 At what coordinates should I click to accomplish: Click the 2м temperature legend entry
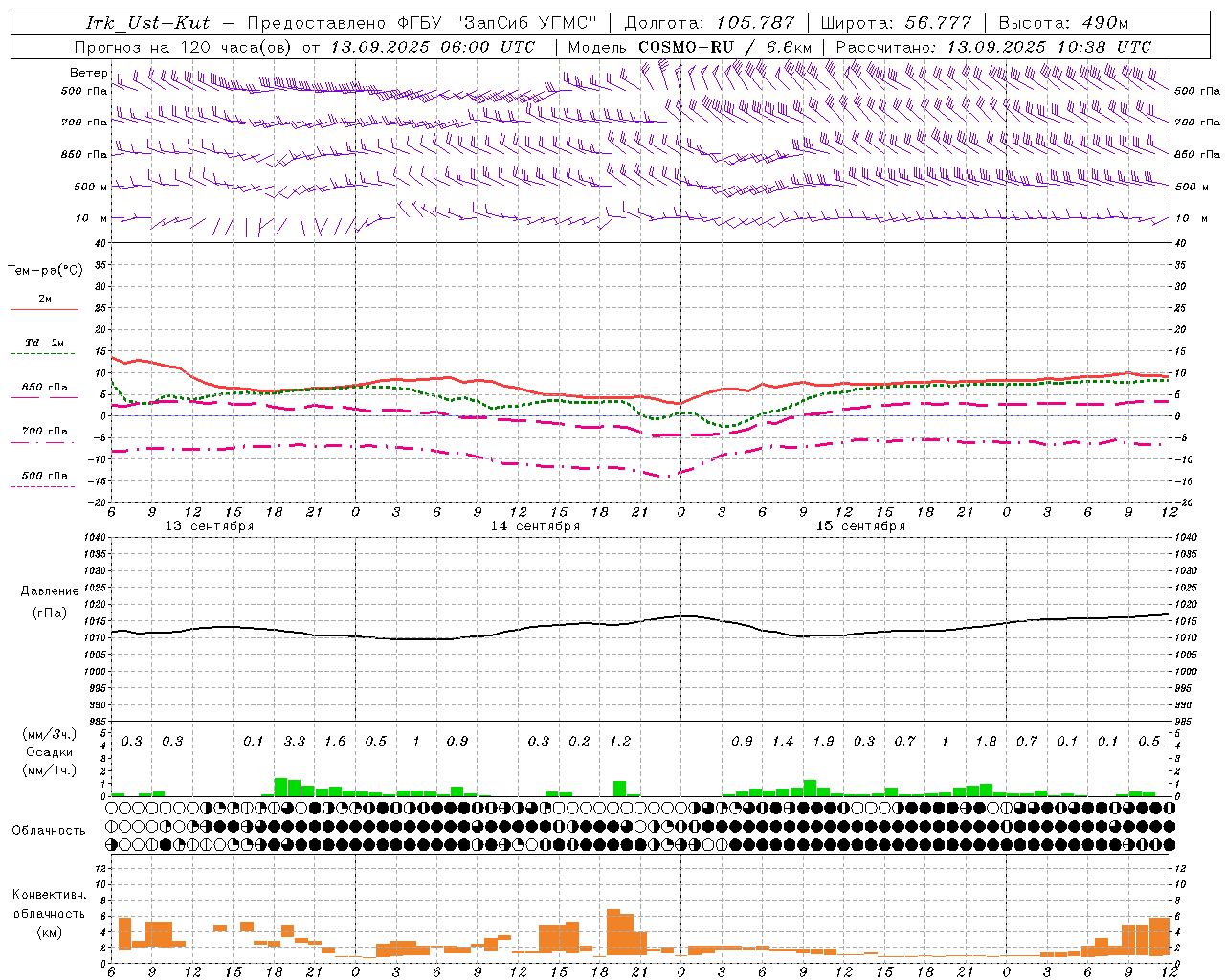pyautogui.click(x=45, y=300)
